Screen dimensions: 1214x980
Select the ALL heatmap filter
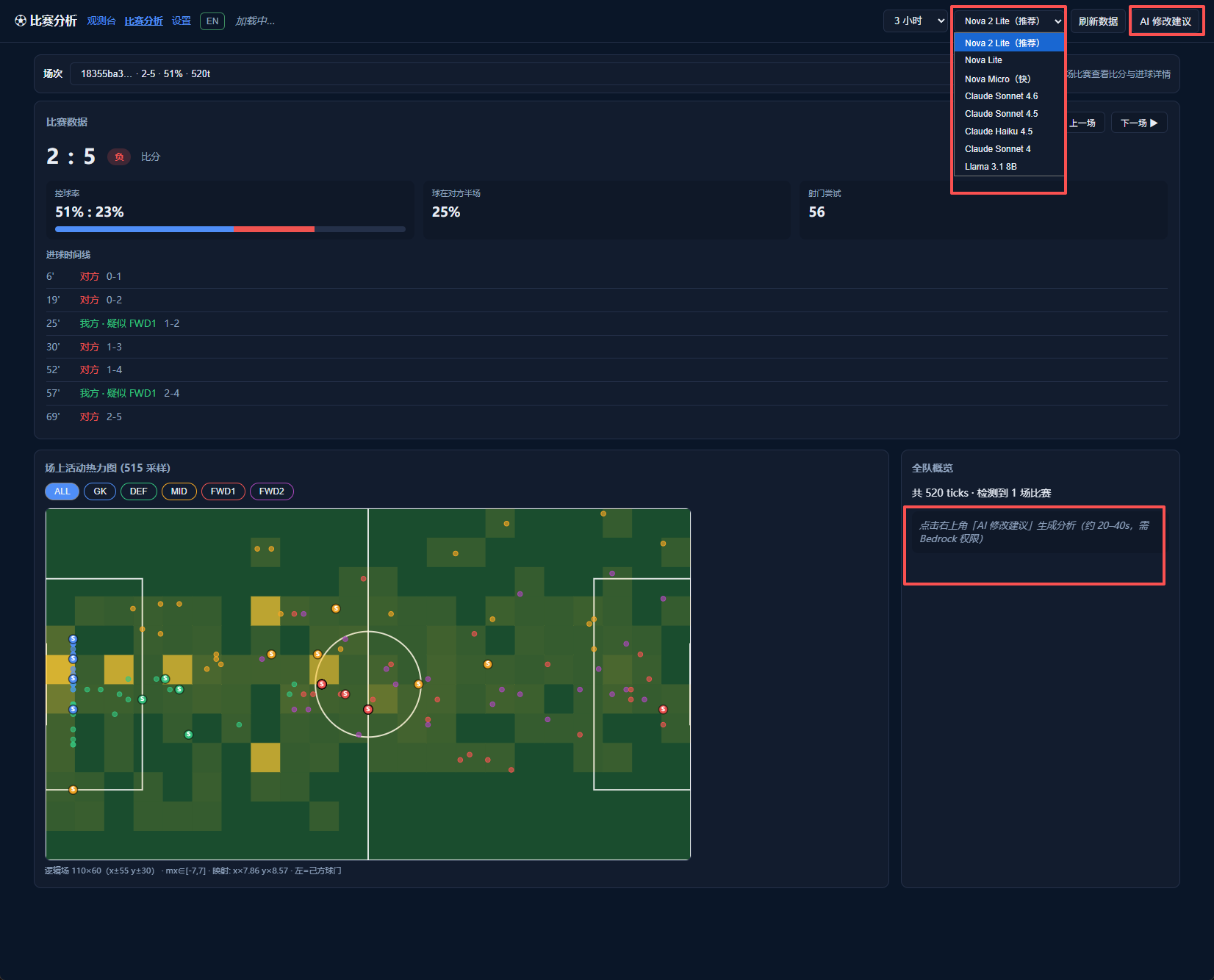[x=62, y=491]
